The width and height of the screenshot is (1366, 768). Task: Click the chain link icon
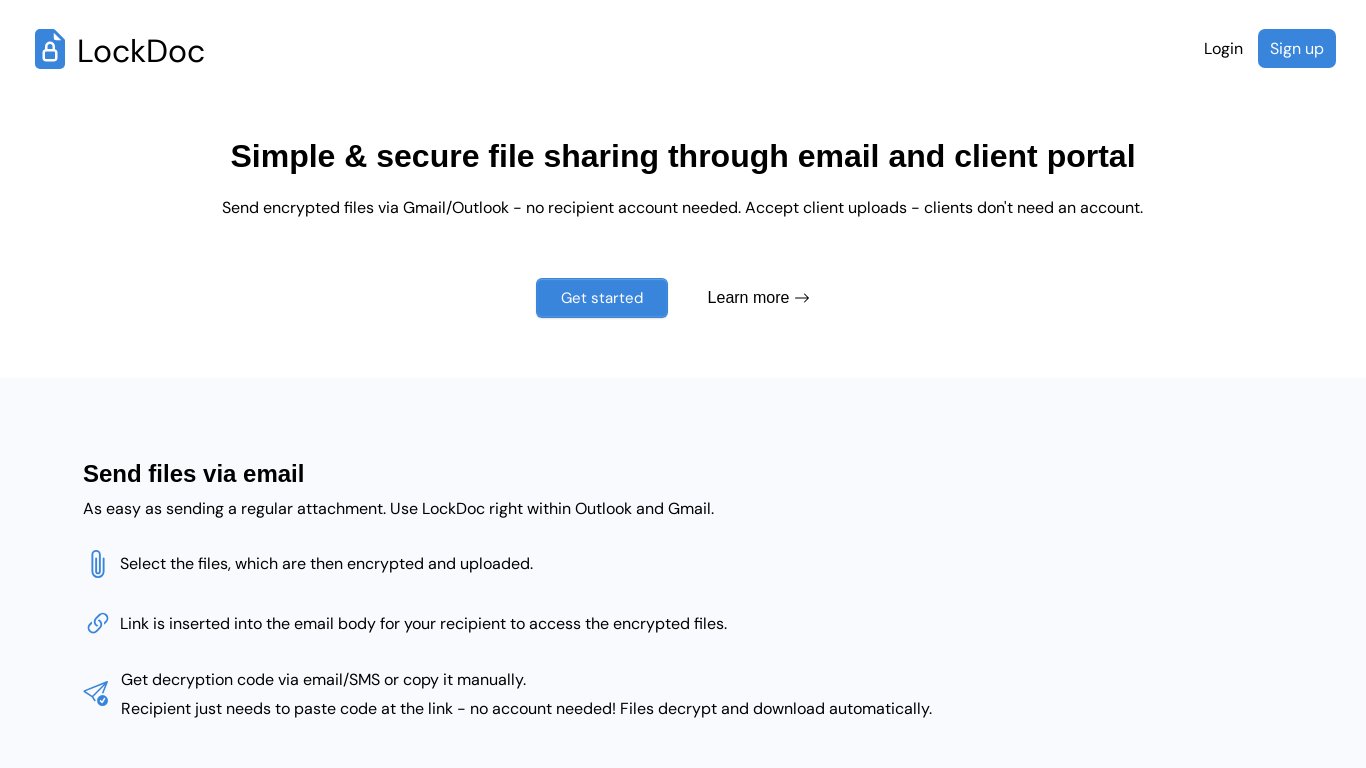click(98, 623)
